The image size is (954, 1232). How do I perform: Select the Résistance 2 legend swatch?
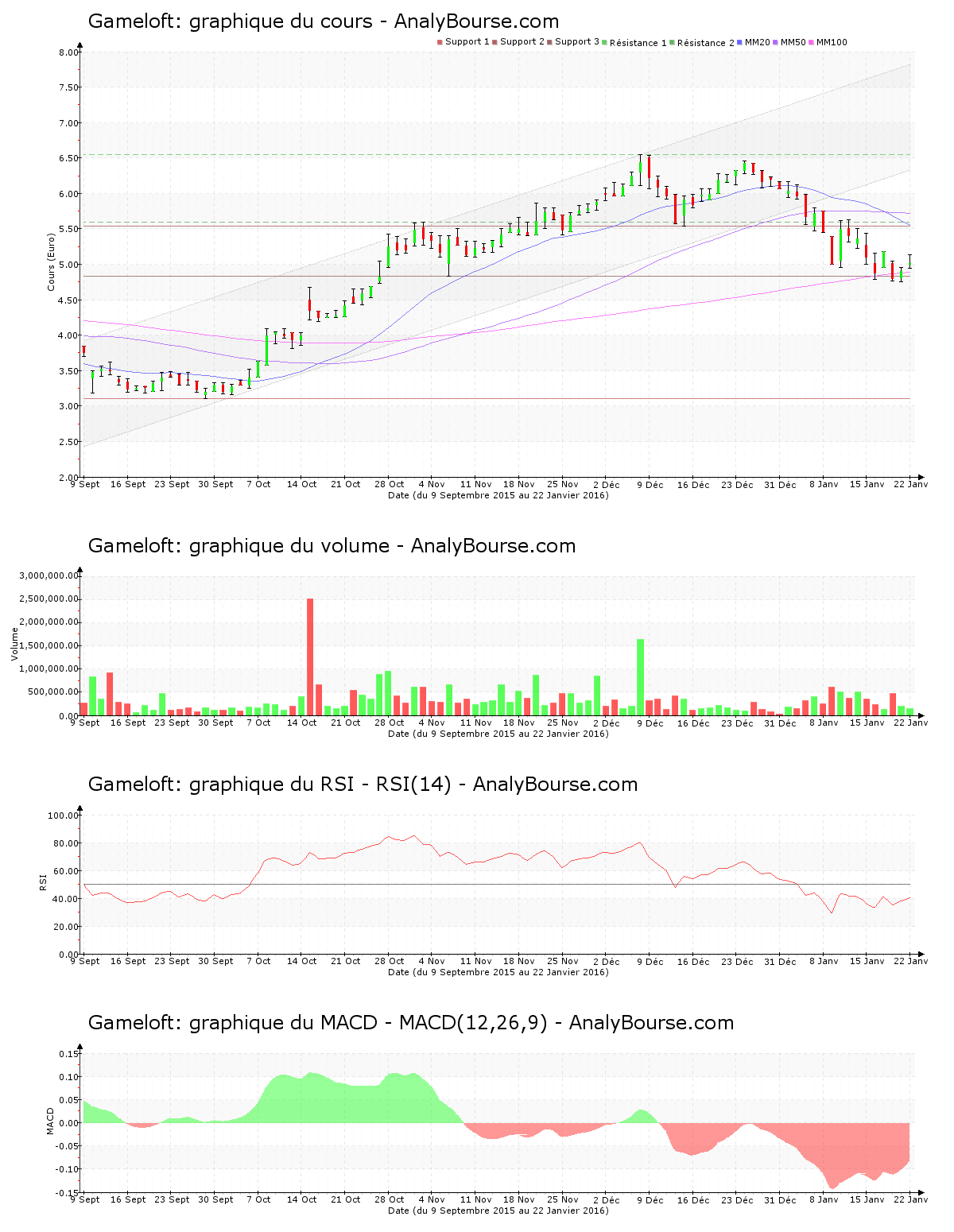[673, 42]
